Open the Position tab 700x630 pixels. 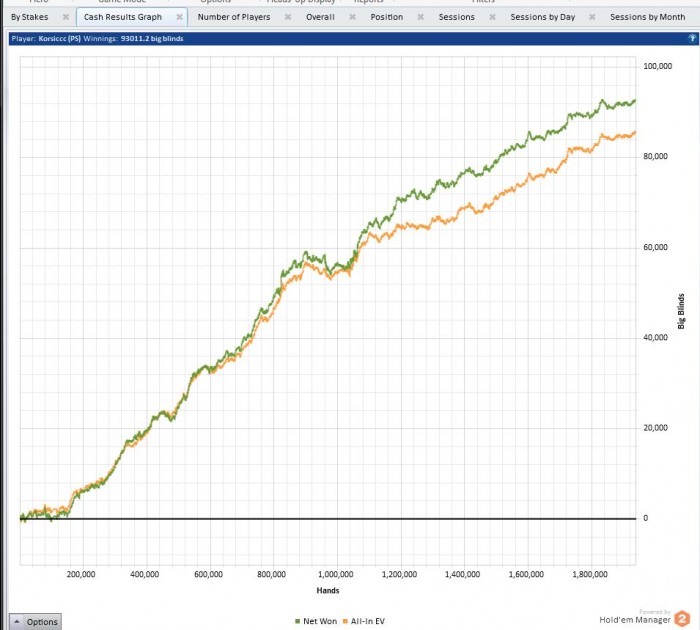[x=387, y=17]
